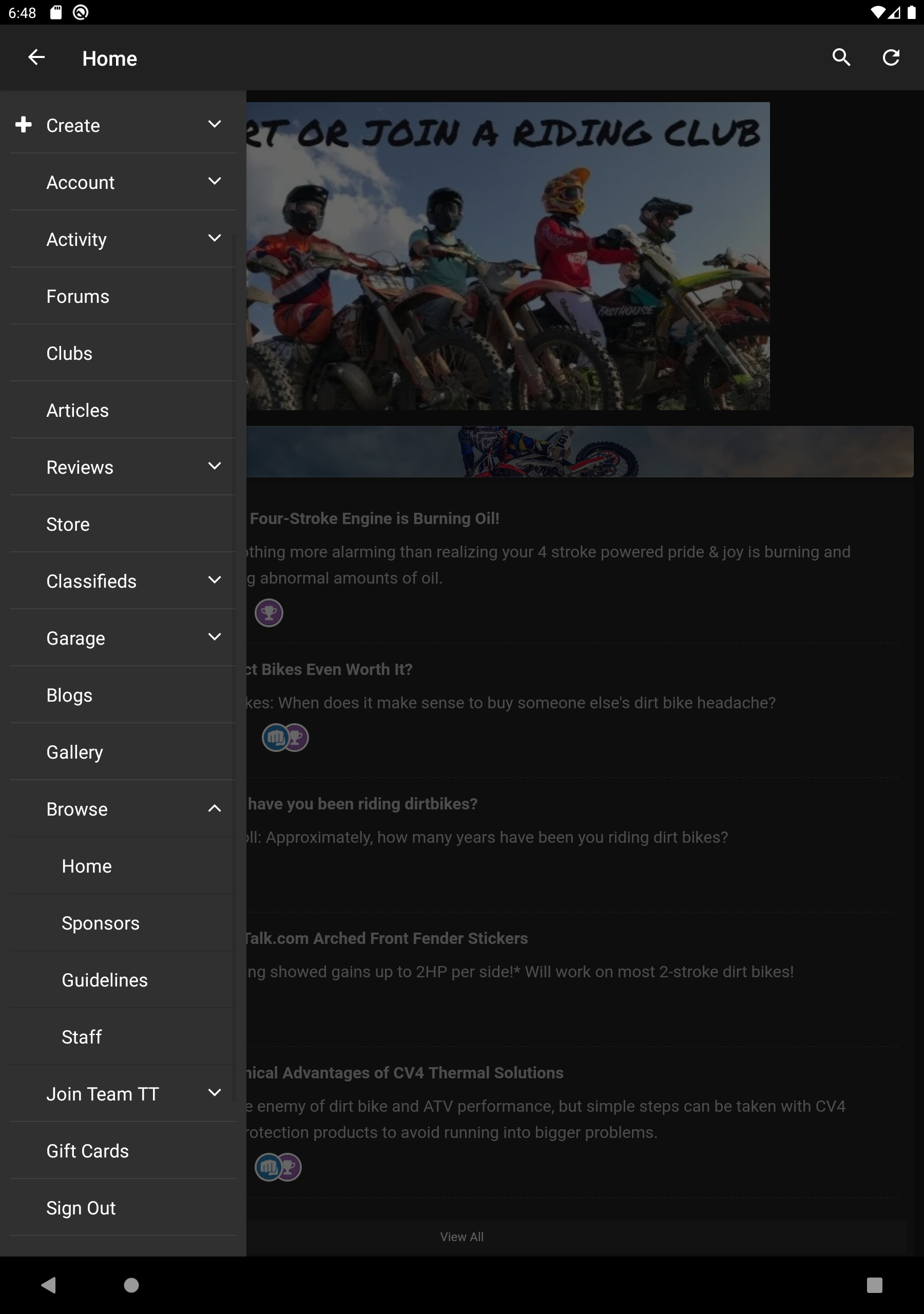
Task: Expand the Account section chevron
Action: 215,181
